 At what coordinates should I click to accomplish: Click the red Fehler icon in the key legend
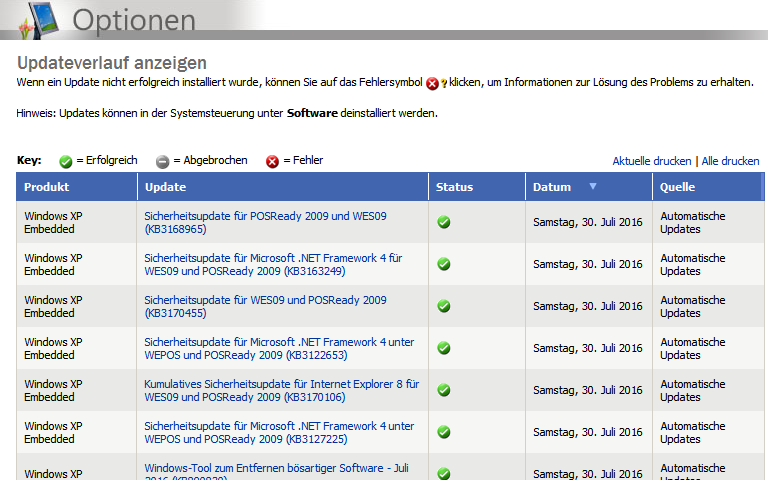coord(272,161)
